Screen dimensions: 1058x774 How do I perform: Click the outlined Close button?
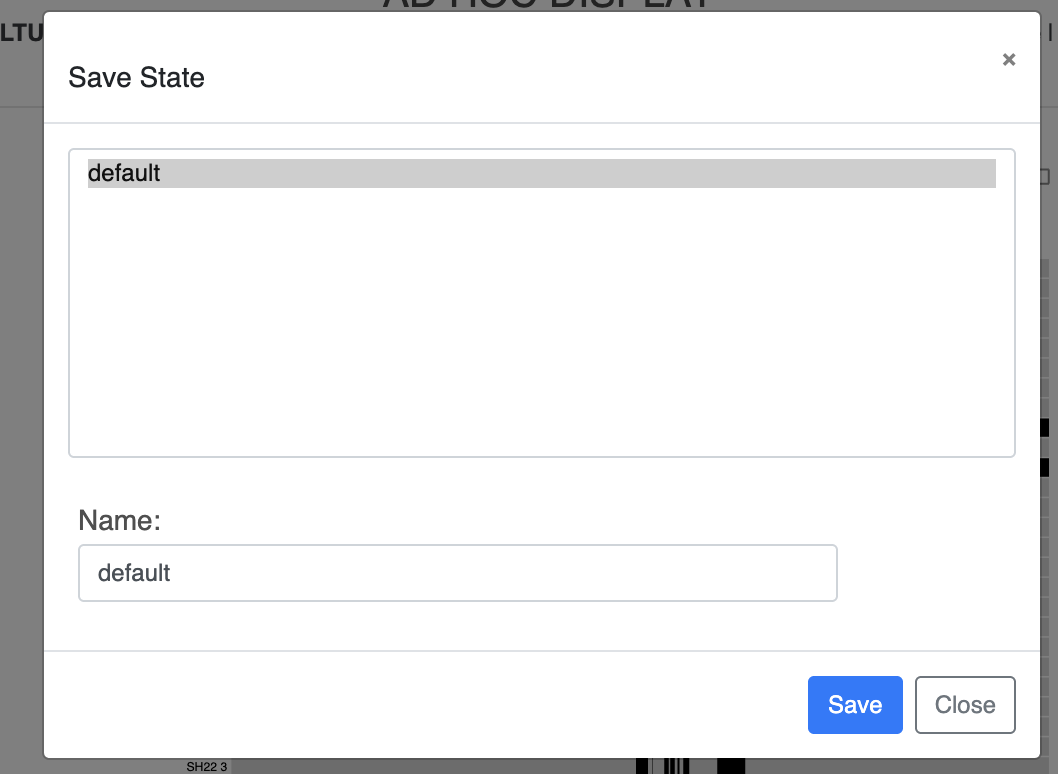point(965,704)
